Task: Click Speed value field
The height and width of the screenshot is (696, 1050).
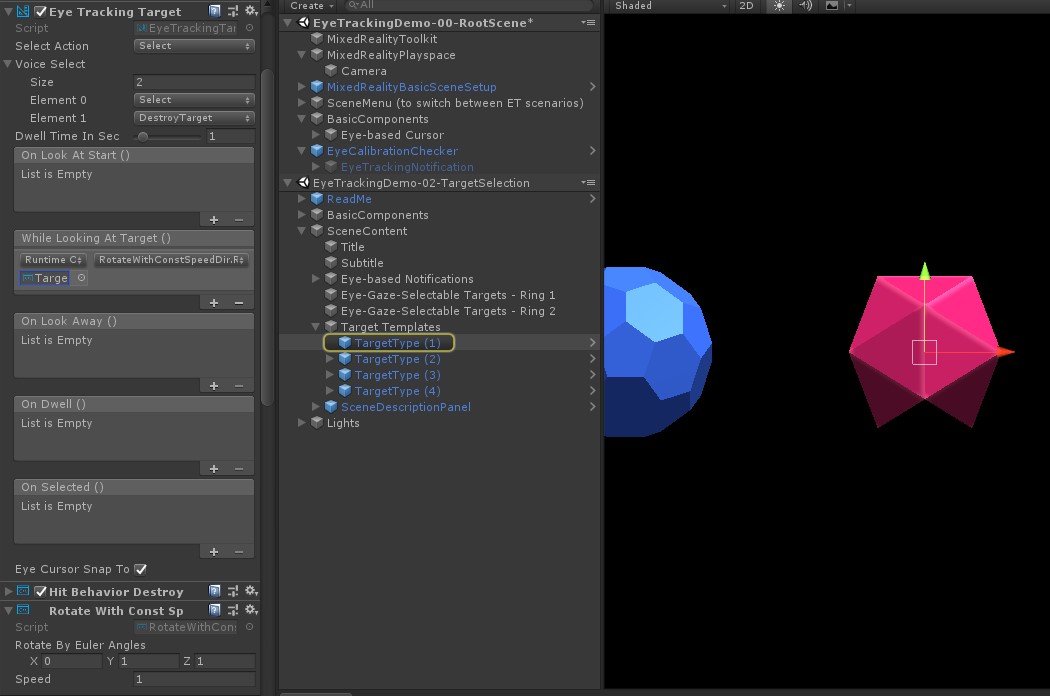Action: [194, 679]
